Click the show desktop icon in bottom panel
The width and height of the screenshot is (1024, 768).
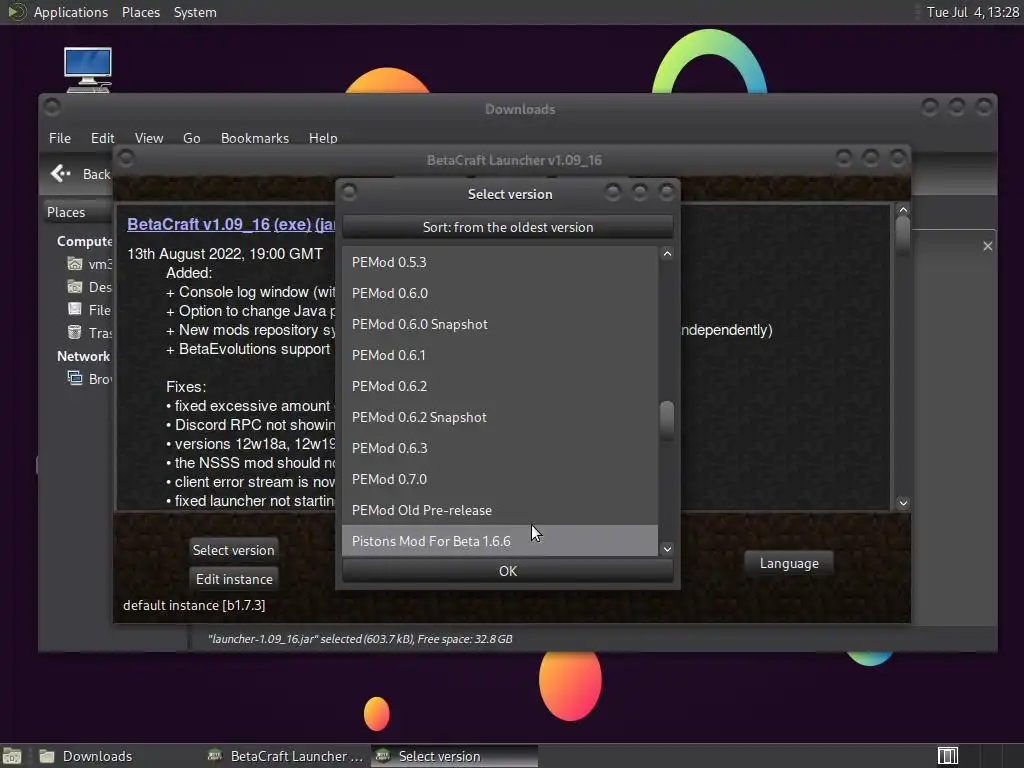click(12, 756)
